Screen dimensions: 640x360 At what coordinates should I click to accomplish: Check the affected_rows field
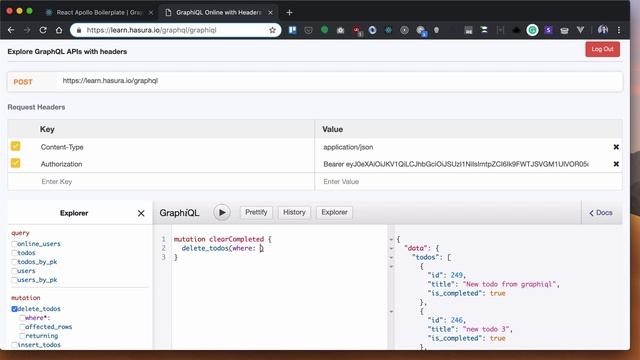[22, 327]
